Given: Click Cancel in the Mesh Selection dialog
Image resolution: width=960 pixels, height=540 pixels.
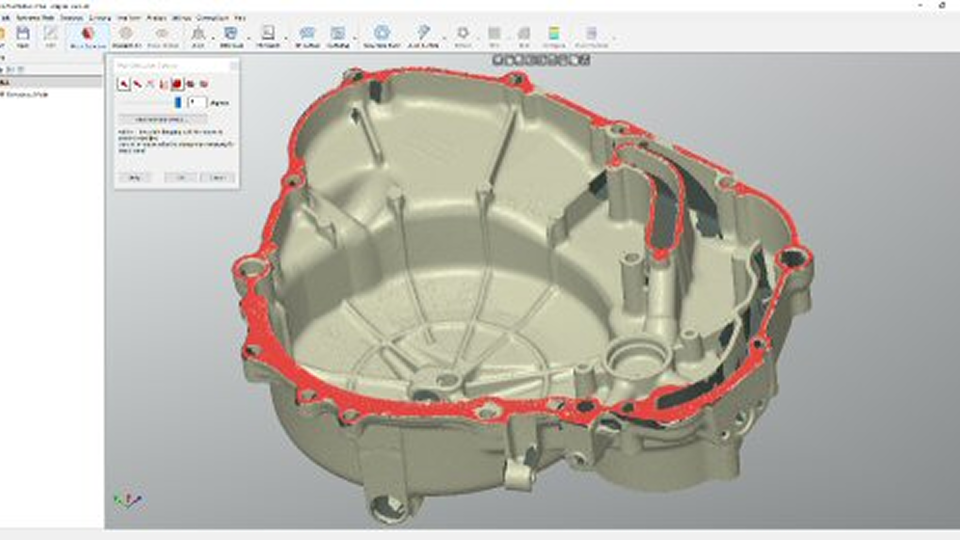Looking at the screenshot, I should tap(216, 177).
